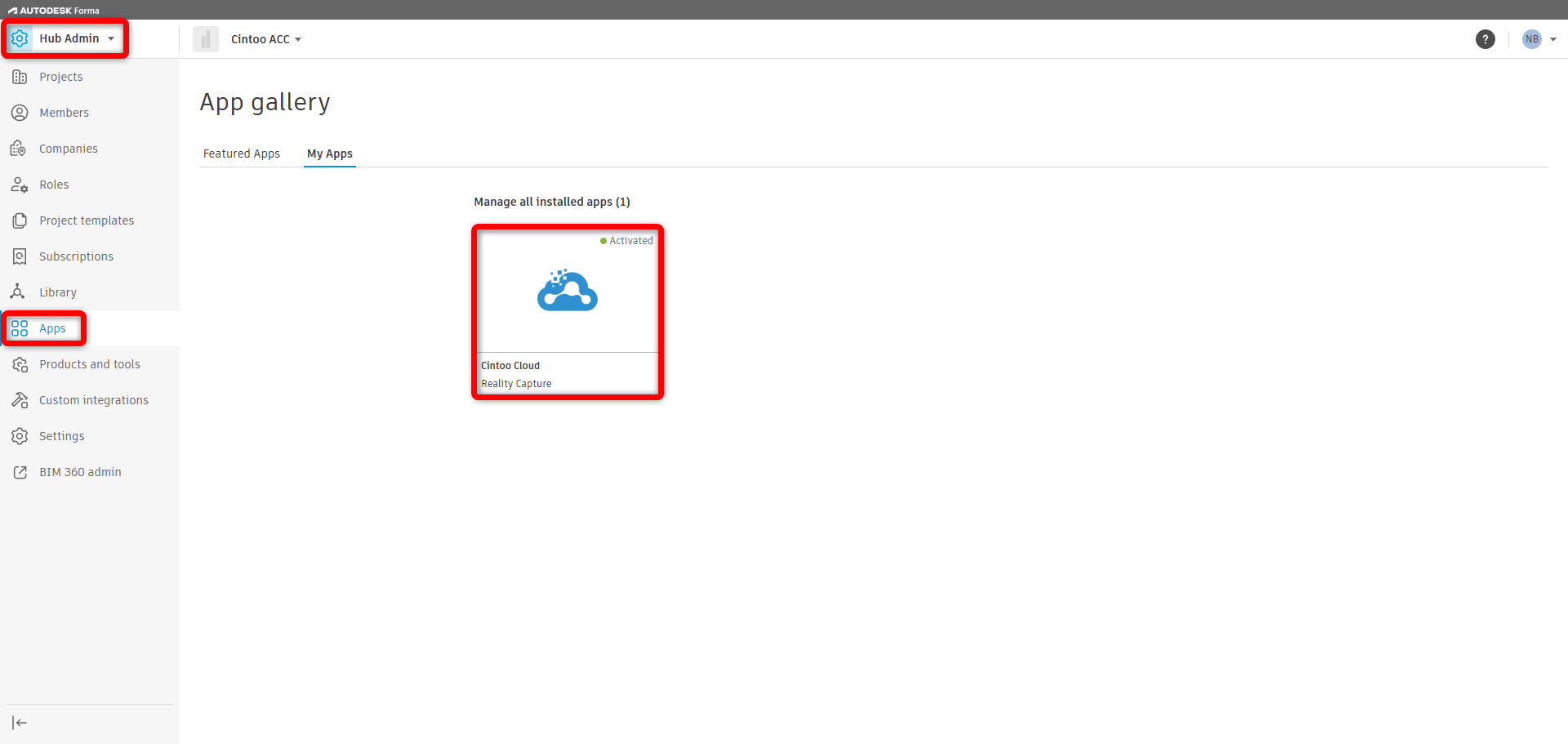Image resolution: width=1568 pixels, height=744 pixels.
Task: Click the Library sidebar icon
Action: tap(18, 292)
